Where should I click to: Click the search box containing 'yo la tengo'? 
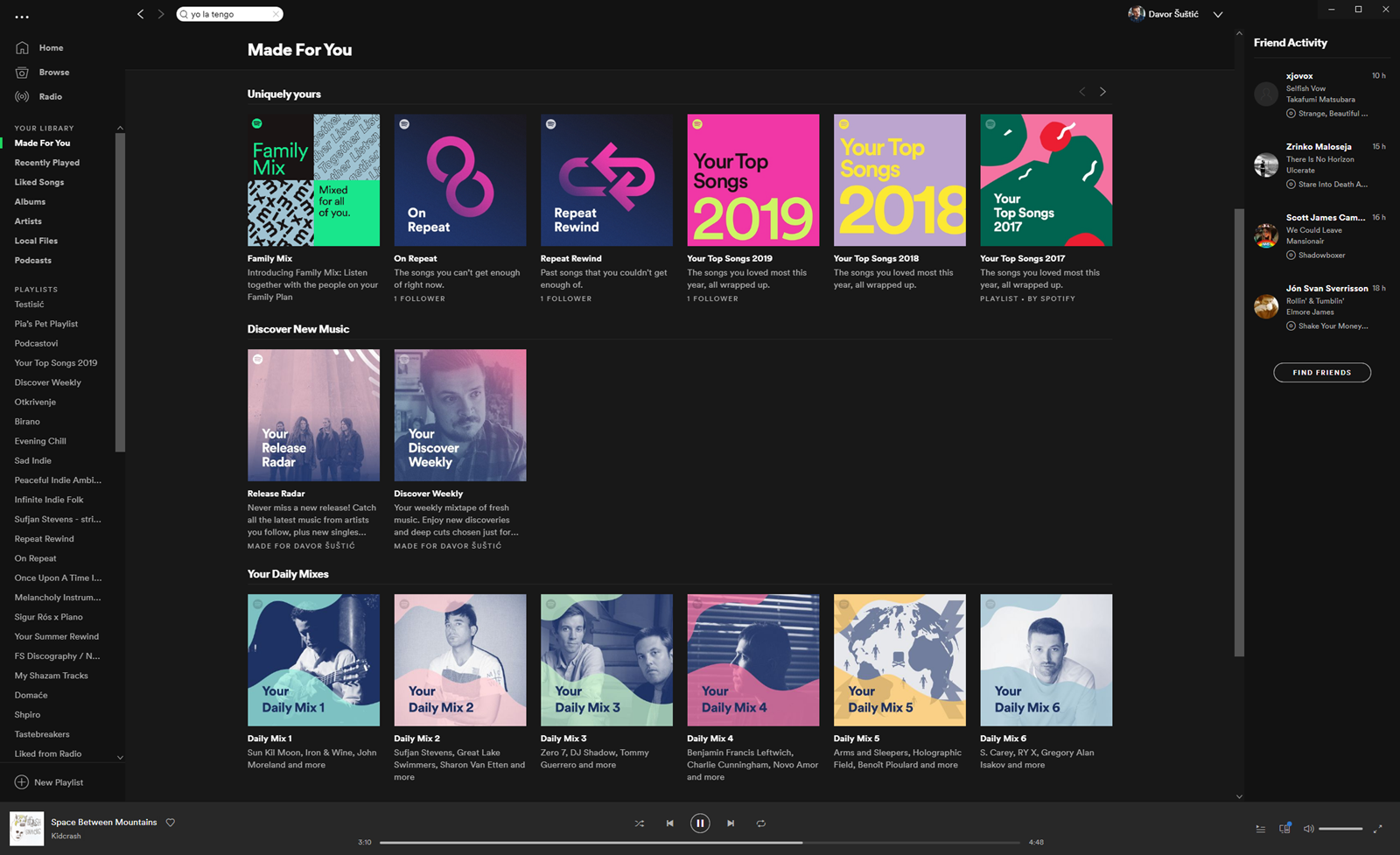click(229, 14)
